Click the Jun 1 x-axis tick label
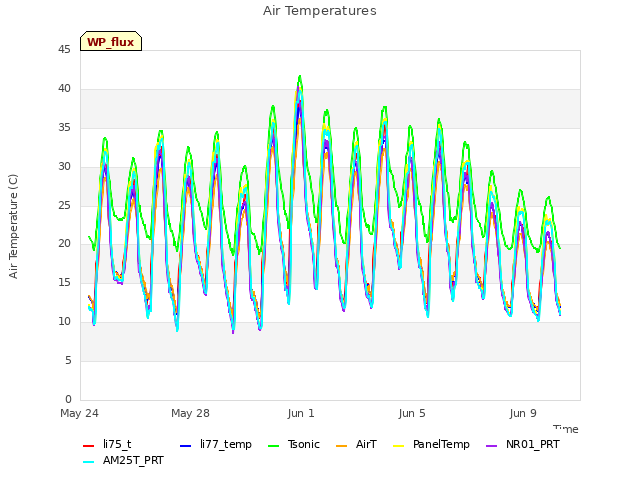 [301, 413]
